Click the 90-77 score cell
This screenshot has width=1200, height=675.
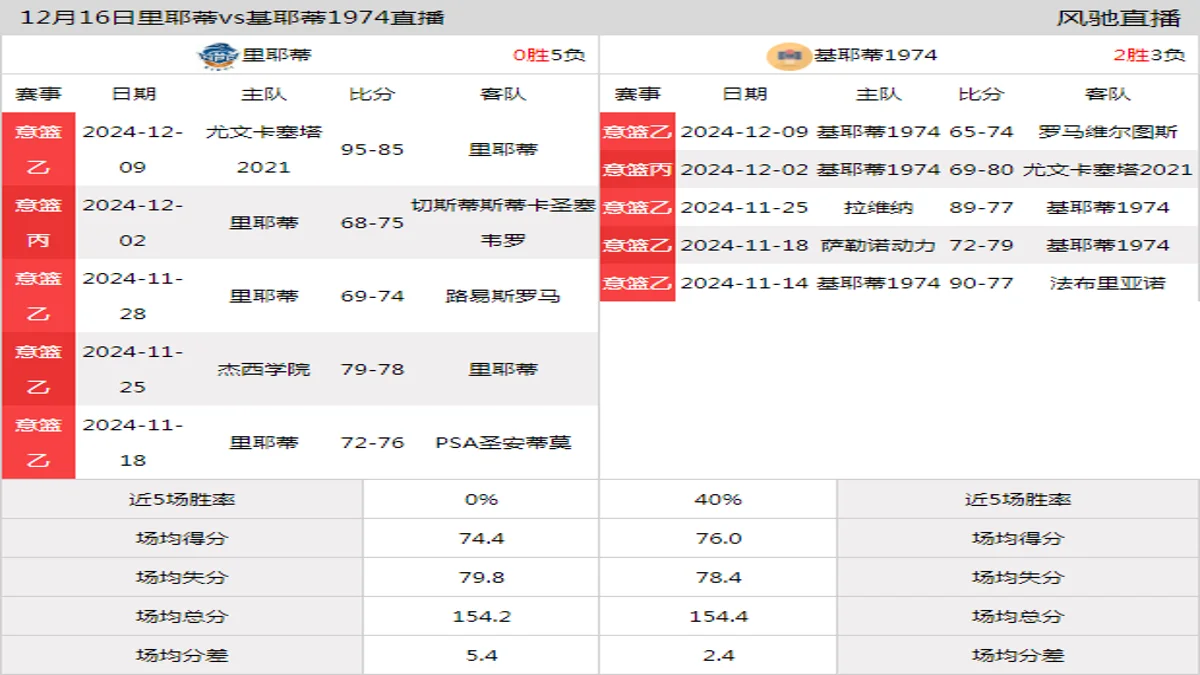tap(981, 282)
